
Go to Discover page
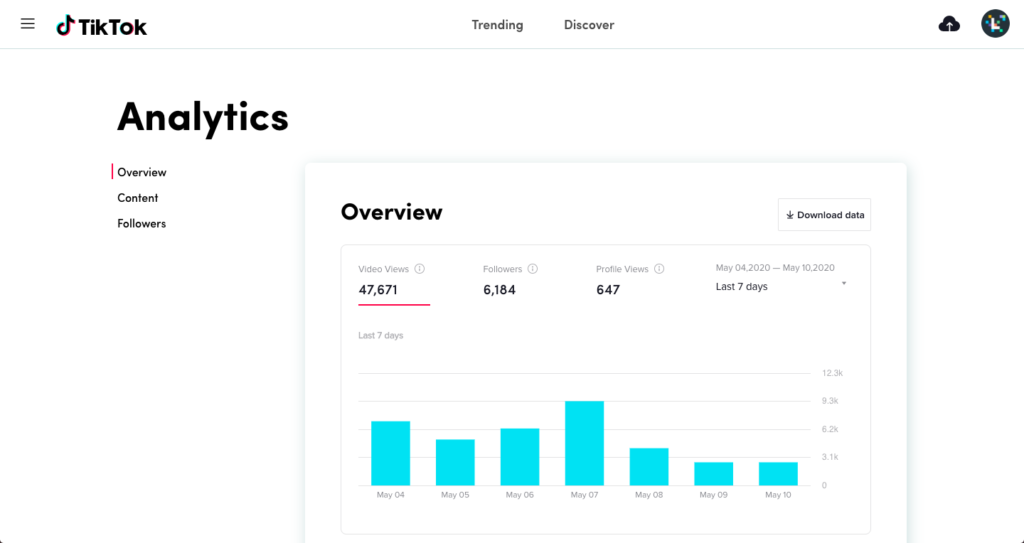point(589,25)
